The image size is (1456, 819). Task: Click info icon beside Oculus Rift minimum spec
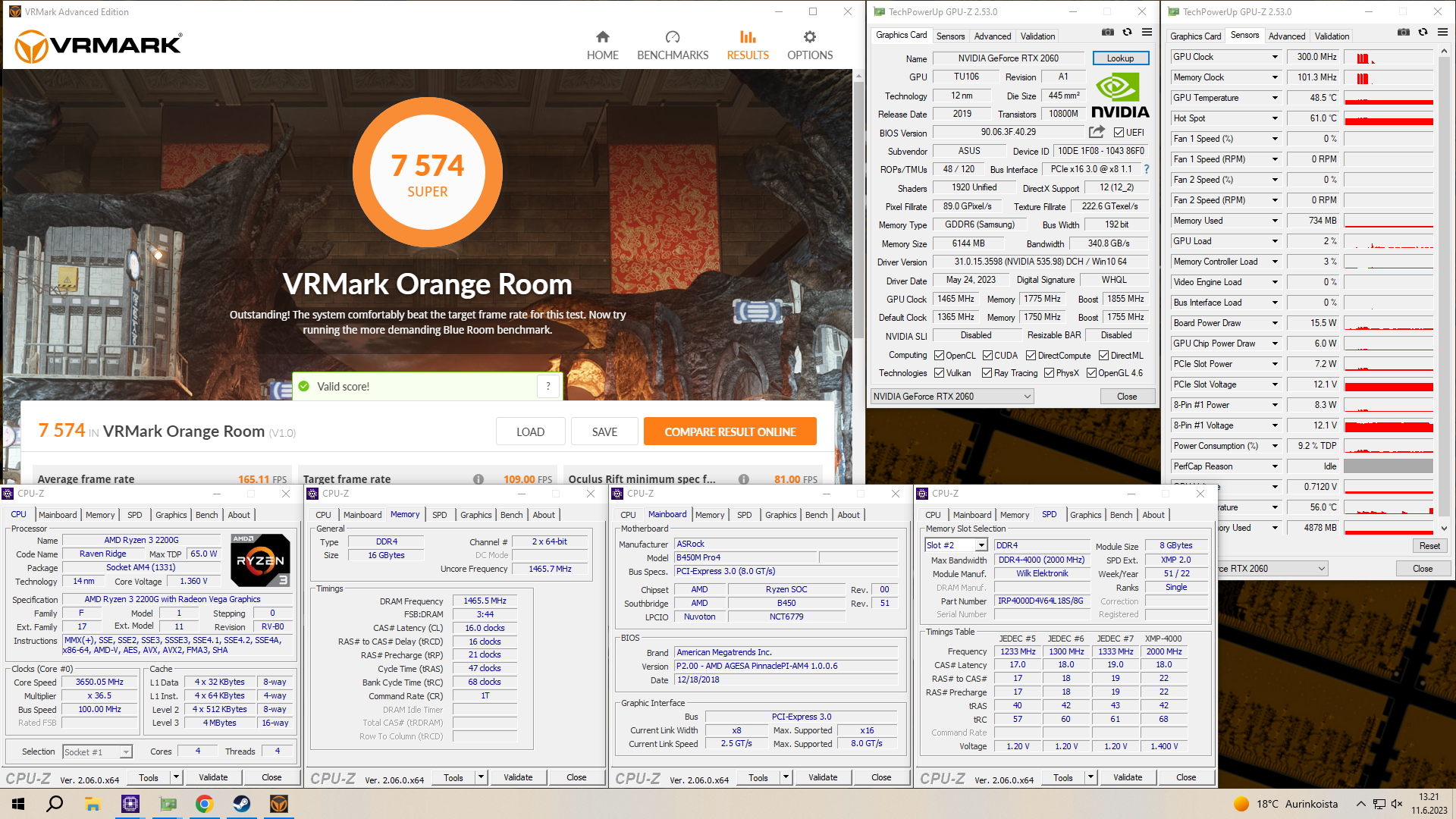tap(744, 479)
